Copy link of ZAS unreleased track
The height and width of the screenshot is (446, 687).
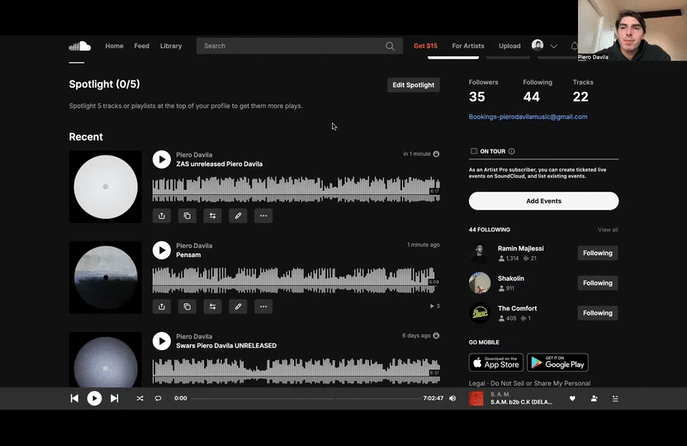[187, 216]
